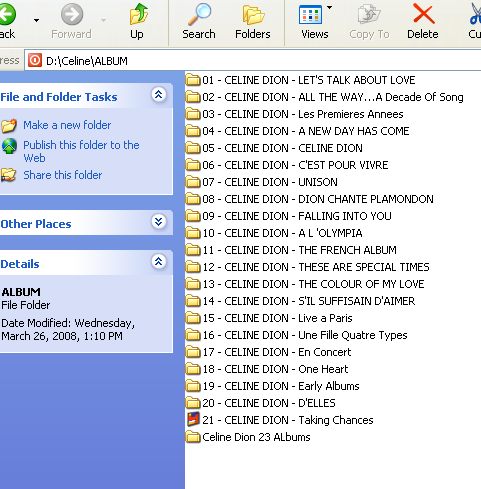This screenshot has height=489, width=481.
Task: Click Publish this folder to the Web
Action: pos(81,151)
